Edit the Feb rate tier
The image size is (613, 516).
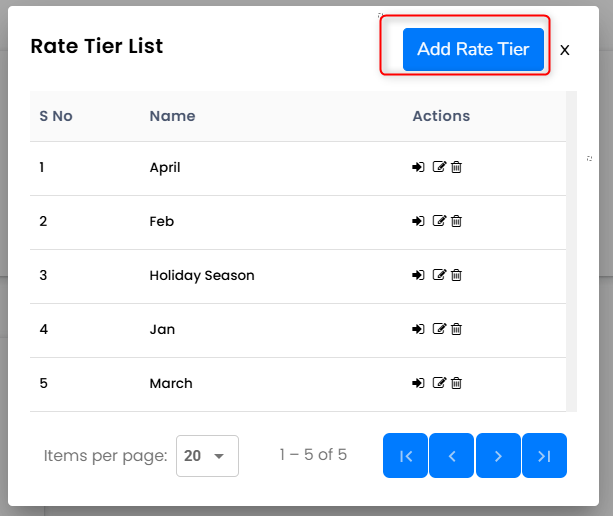438,221
